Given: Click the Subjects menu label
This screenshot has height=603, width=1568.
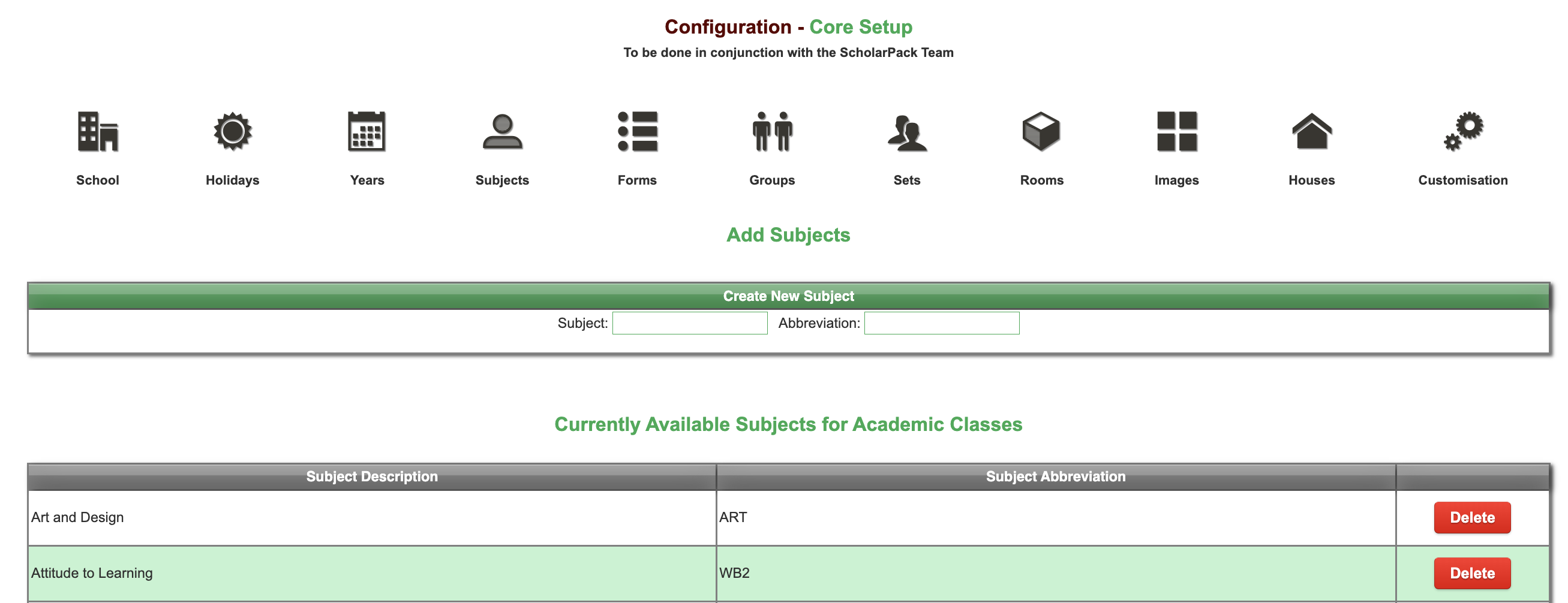Looking at the screenshot, I should coord(502,180).
